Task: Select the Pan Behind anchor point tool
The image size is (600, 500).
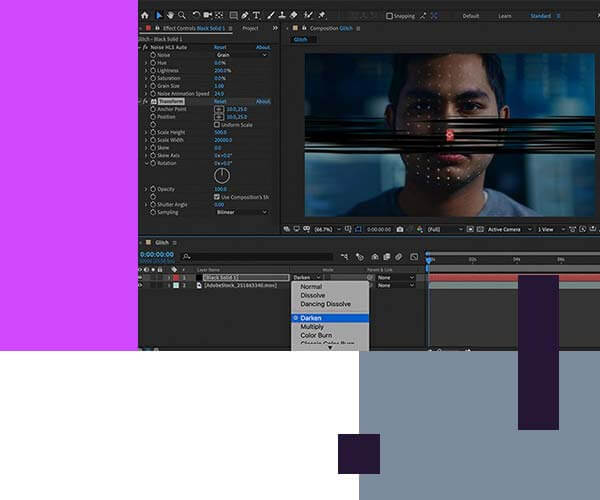Action: pos(219,15)
